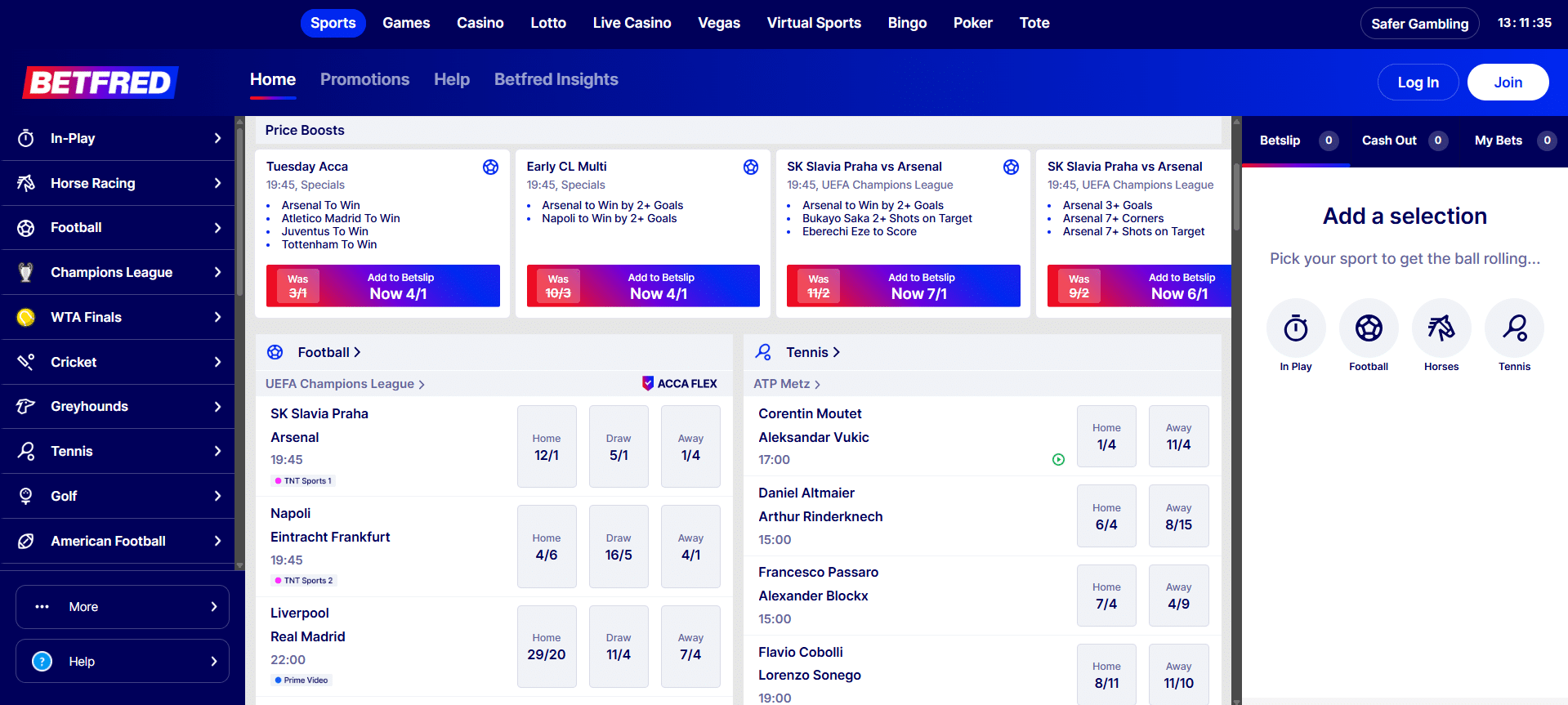Click the Horse Racing icon in sidebar
Viewport: 1568px width, 705px height.
pyautogui.click(x=26, y=183)
